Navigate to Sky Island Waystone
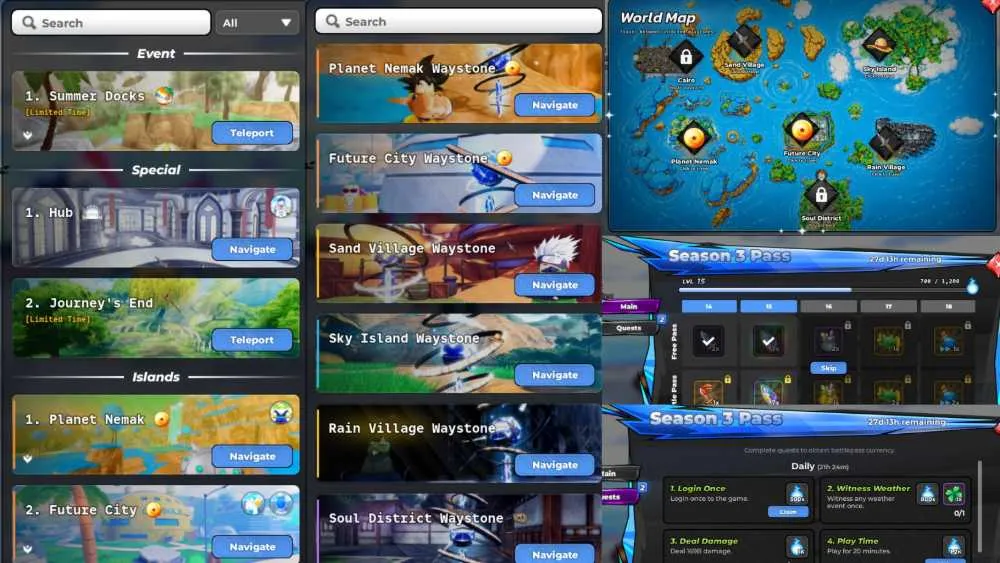1000x563 pixels. tap(554, 375)
